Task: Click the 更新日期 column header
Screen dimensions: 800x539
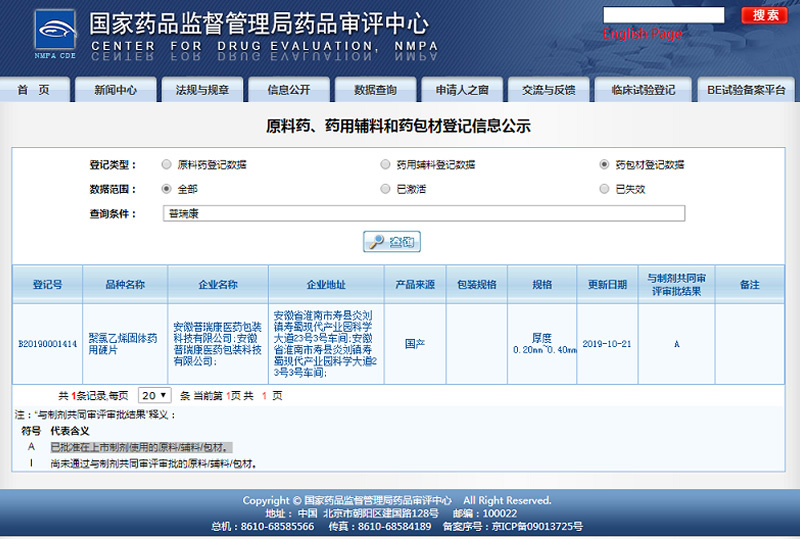Action: (607, 284)
